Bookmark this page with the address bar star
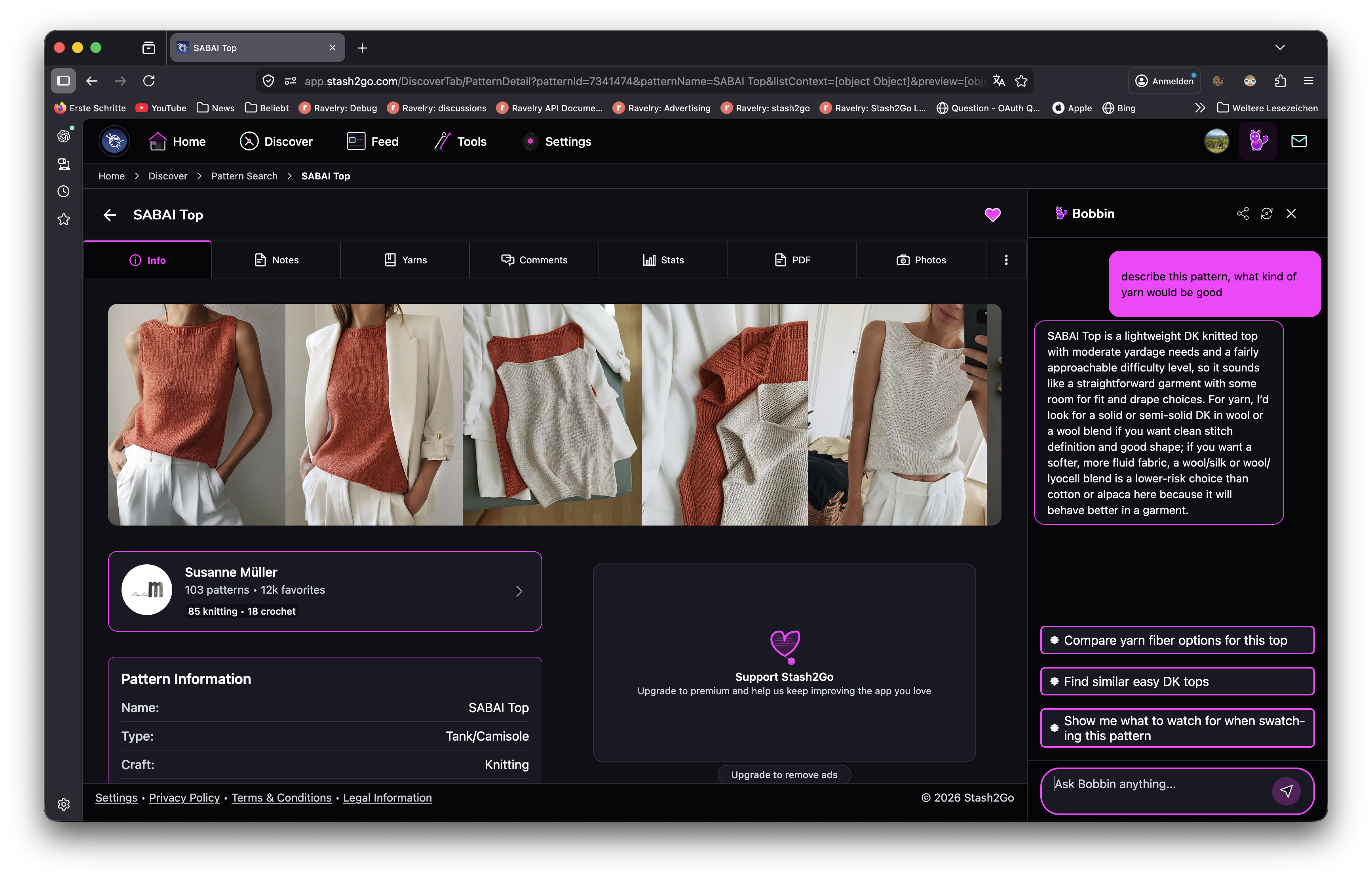 coord(1021,81)
